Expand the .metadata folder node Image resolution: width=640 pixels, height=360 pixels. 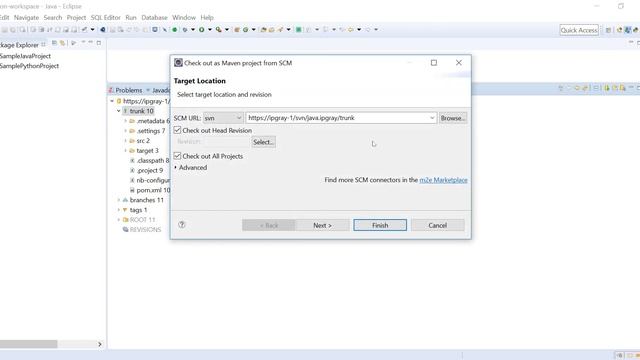coord(125,121)
